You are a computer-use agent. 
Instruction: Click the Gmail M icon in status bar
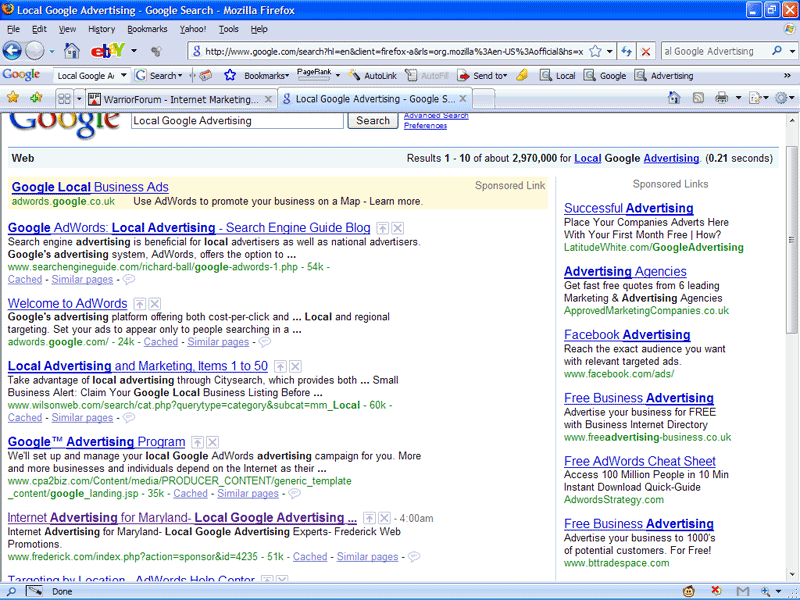click(743, 591)
